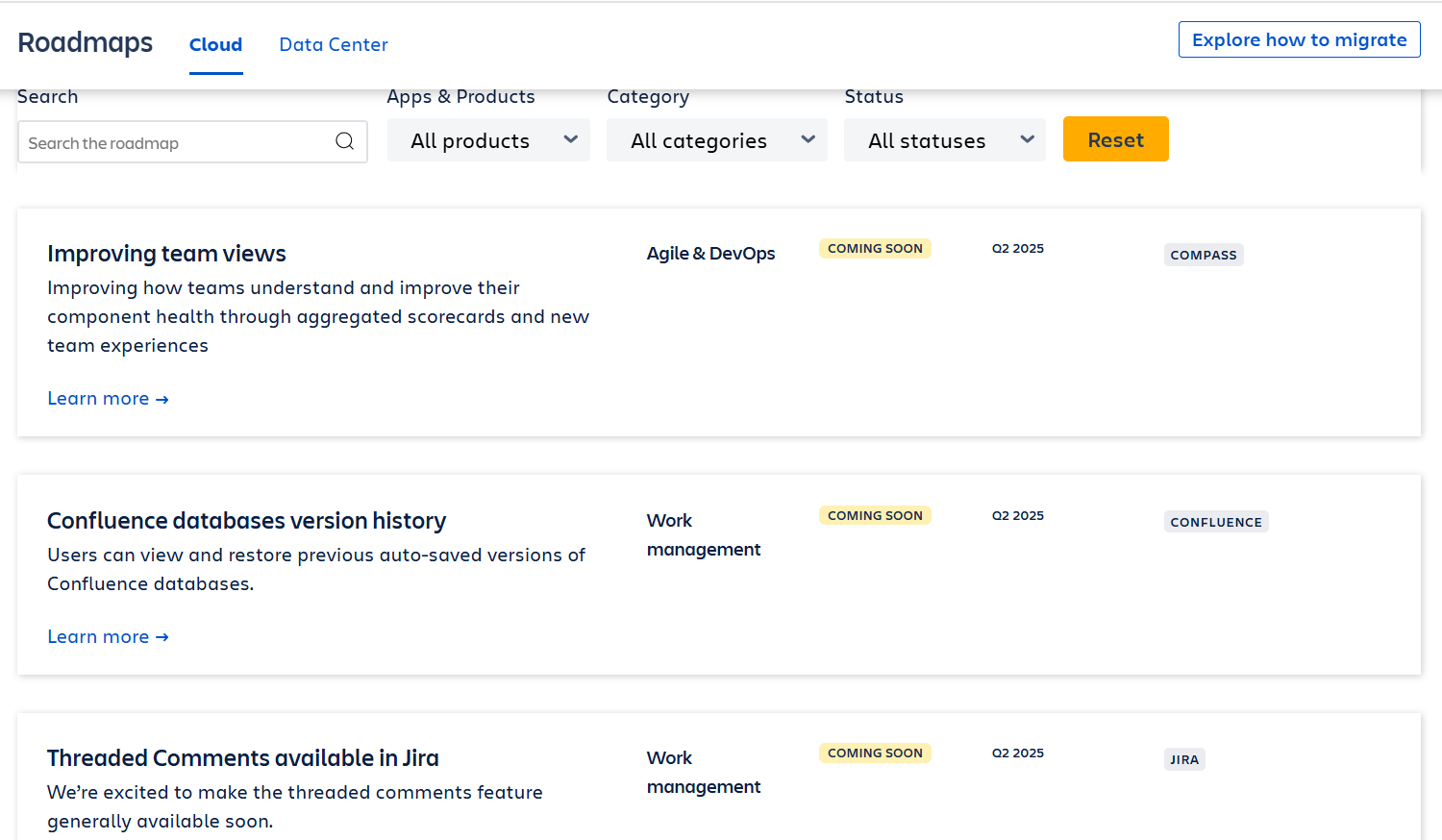The image size is (1442, 840).
Task: Click the COMPASS product tag
Action: point(1204,255)
